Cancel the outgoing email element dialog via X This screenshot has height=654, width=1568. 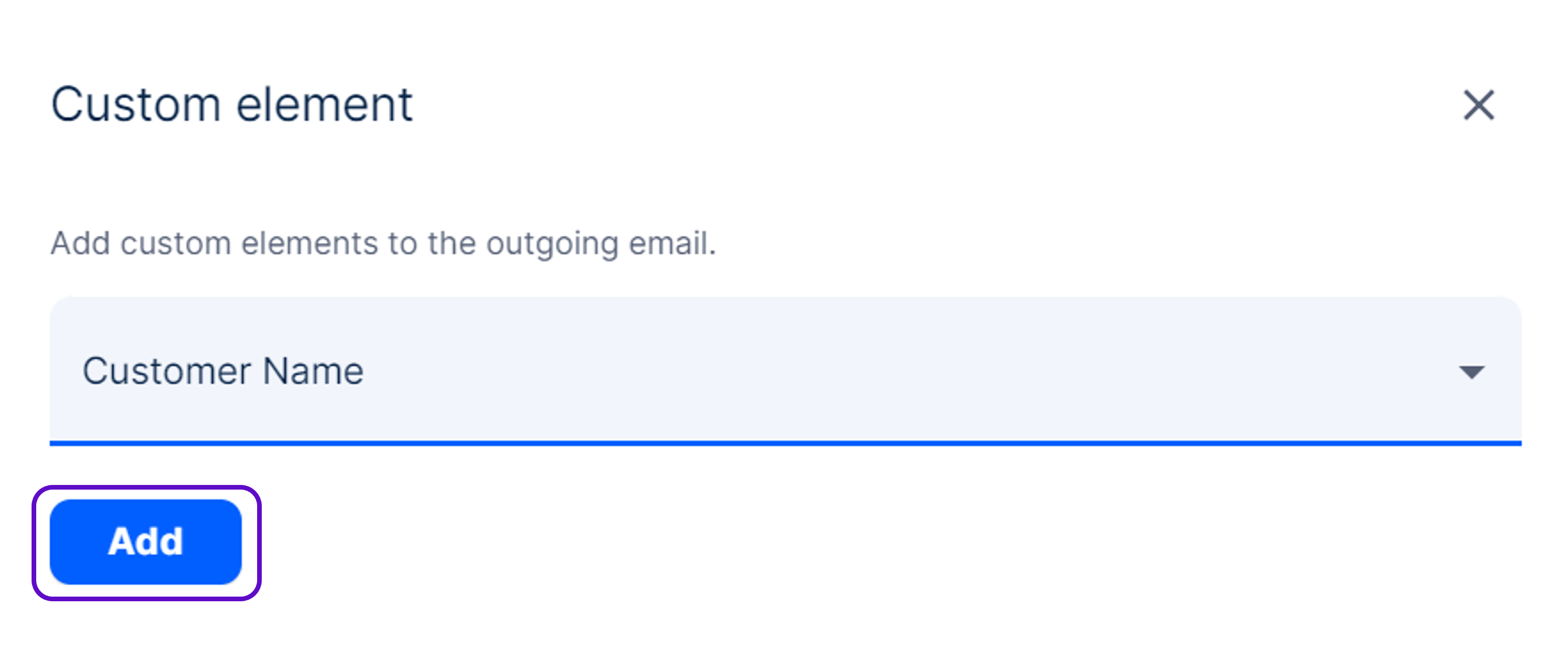point(1478,105)
